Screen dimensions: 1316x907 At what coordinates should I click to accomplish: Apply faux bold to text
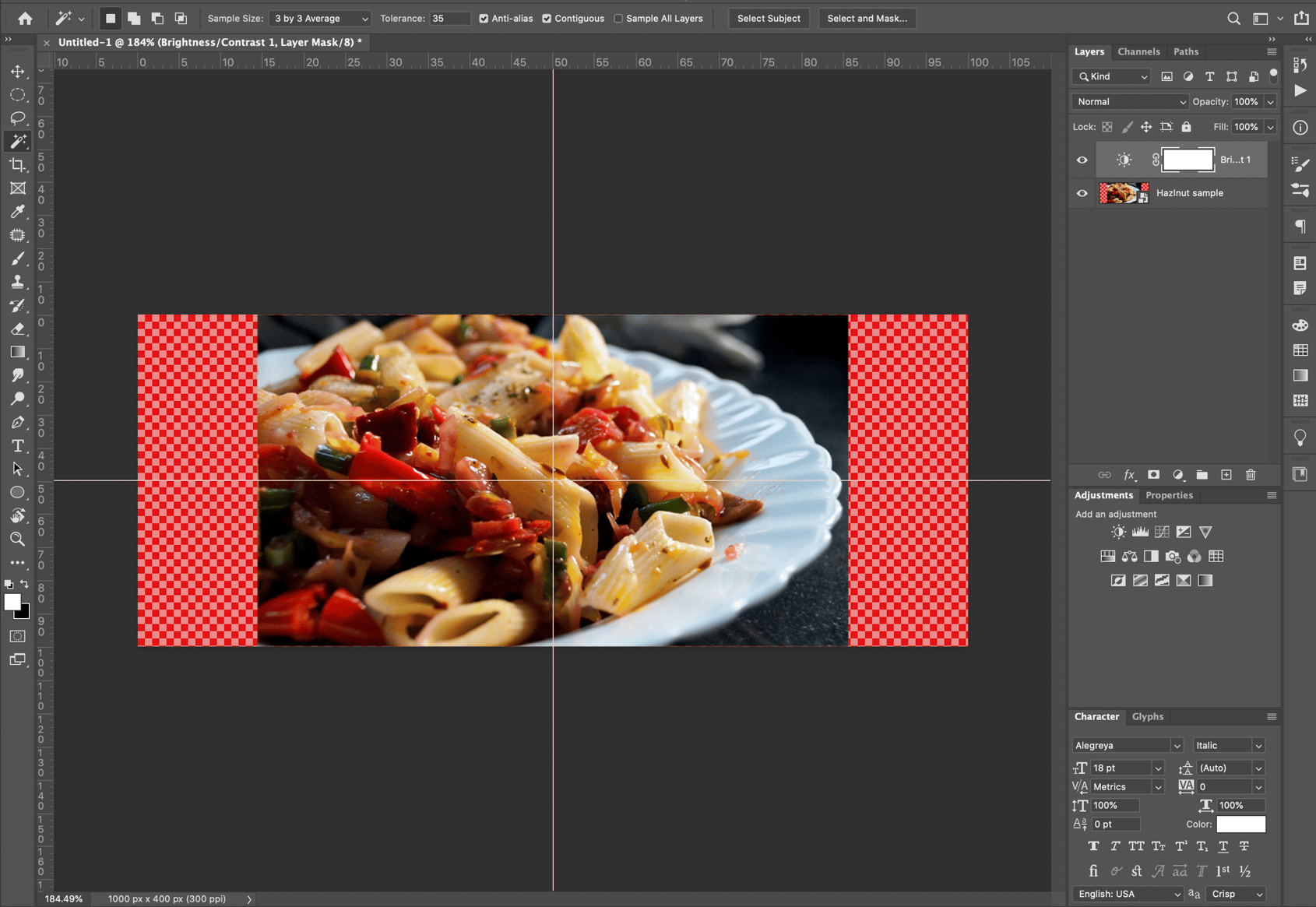click(1093, 846)
